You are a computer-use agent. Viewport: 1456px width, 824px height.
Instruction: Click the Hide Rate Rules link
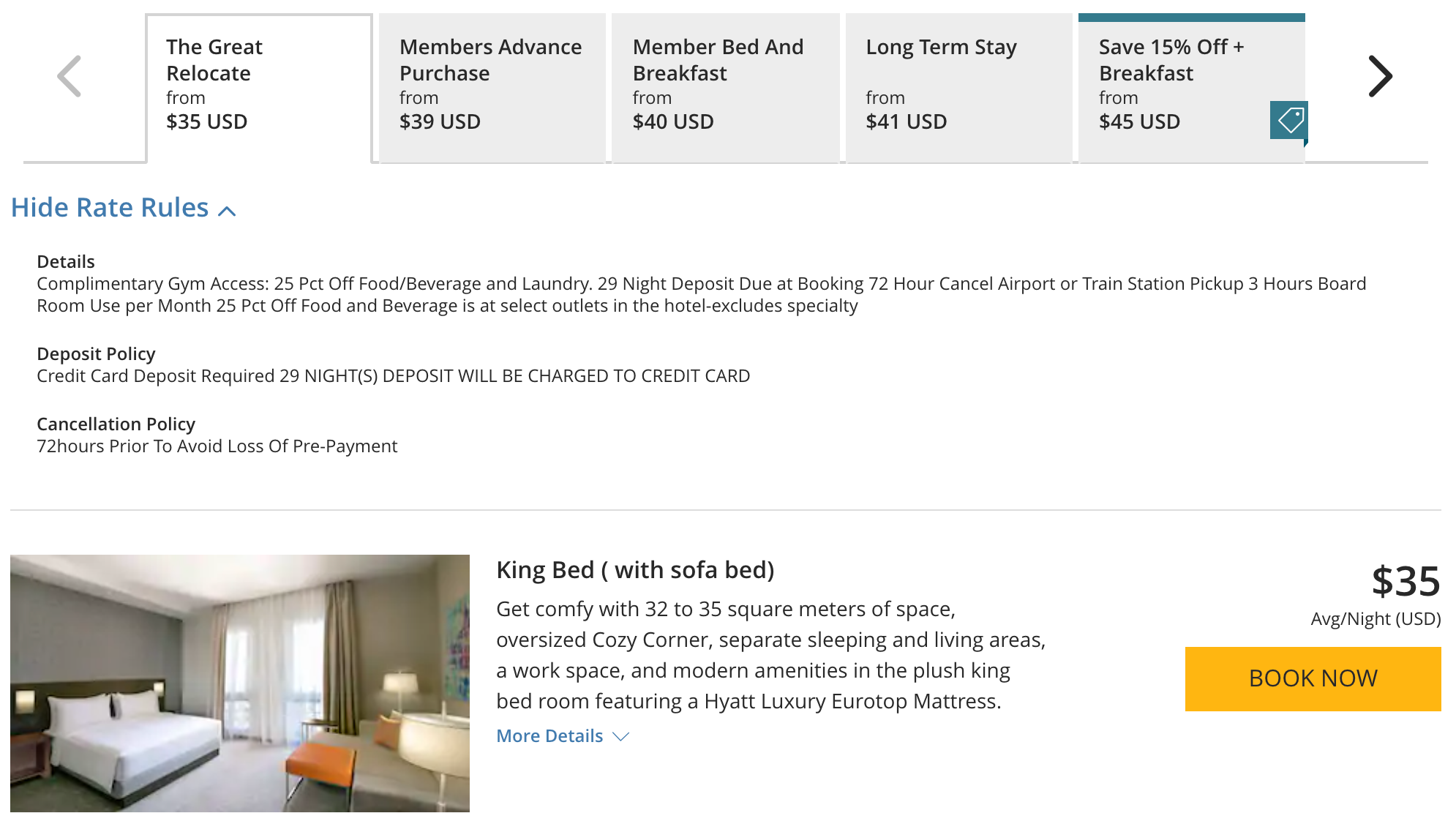(110, 208)
